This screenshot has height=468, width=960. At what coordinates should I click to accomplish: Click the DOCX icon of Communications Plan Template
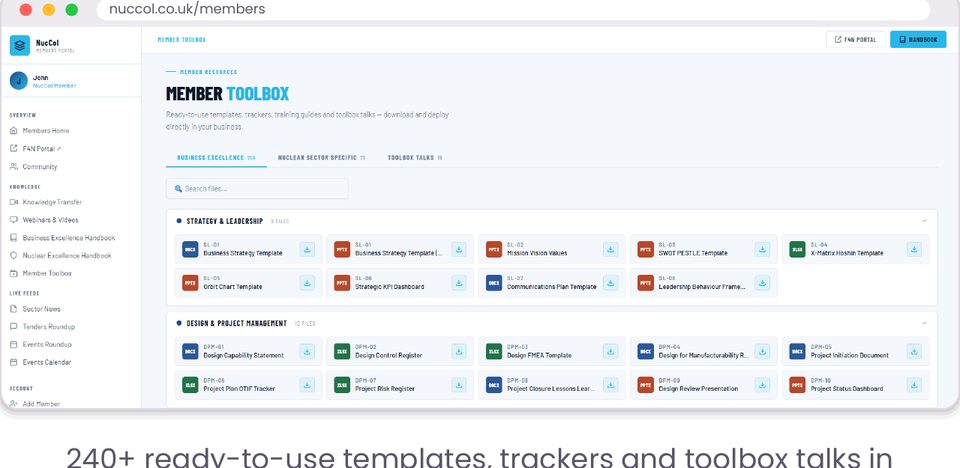(x=493, y=283)
